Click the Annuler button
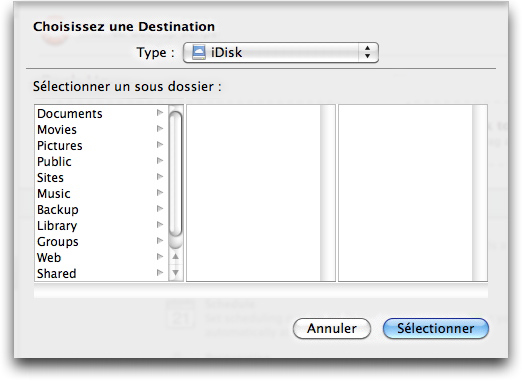 (x=332, y=328)
